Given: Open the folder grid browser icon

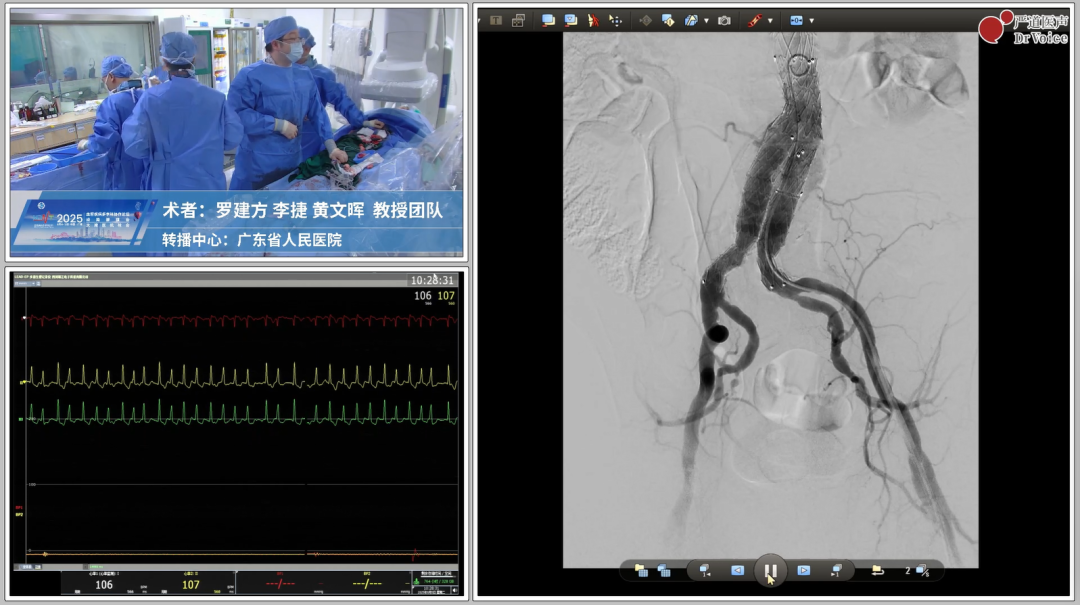Looking at the screenshot, I should [640, 570].
